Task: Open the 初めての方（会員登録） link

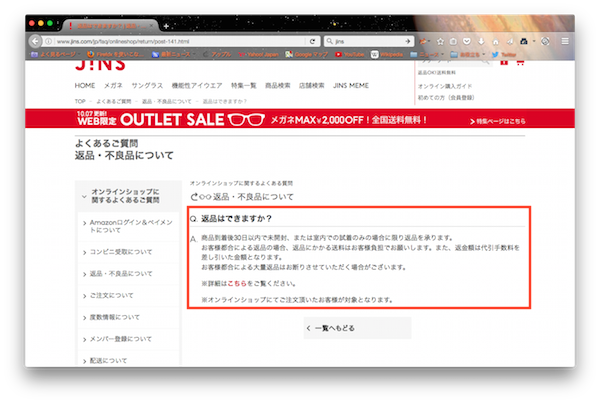Action: 446,98
